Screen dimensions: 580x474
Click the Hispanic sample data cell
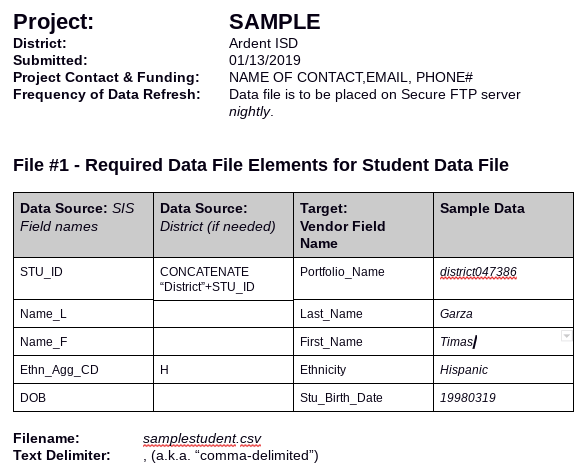tap(503, 370)
